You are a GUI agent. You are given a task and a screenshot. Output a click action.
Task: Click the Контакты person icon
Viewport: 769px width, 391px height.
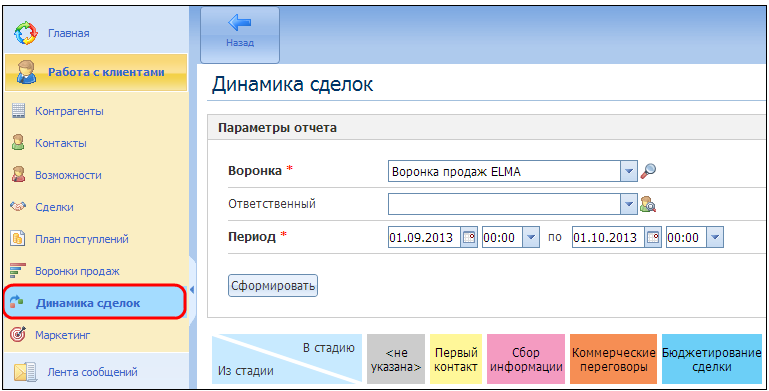19,143
